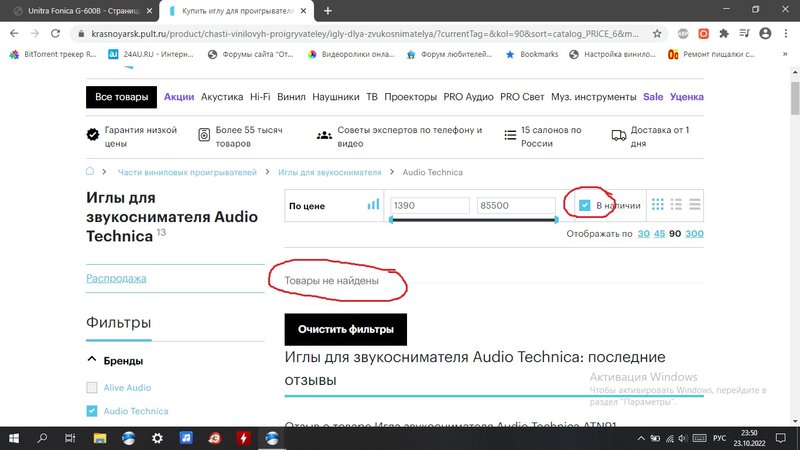Open the notification center icon
Image resolution: width=800 pixels, height=450 pixels.
[x=781, y=438]
